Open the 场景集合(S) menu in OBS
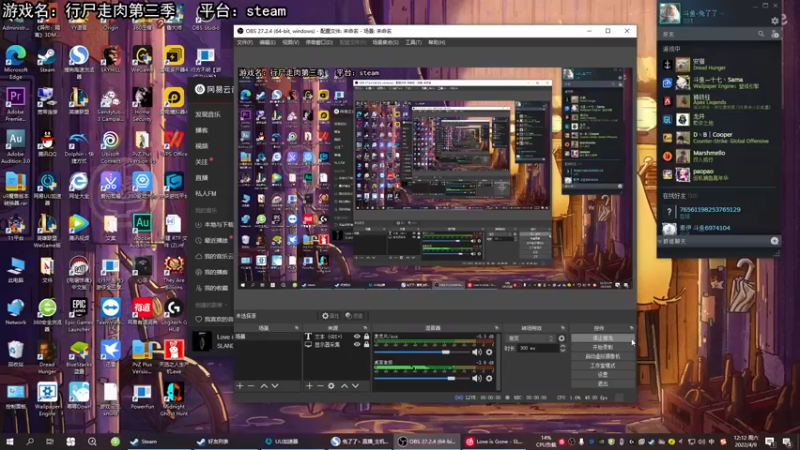This screenshot has height=450, width=800. coord(385,42)
